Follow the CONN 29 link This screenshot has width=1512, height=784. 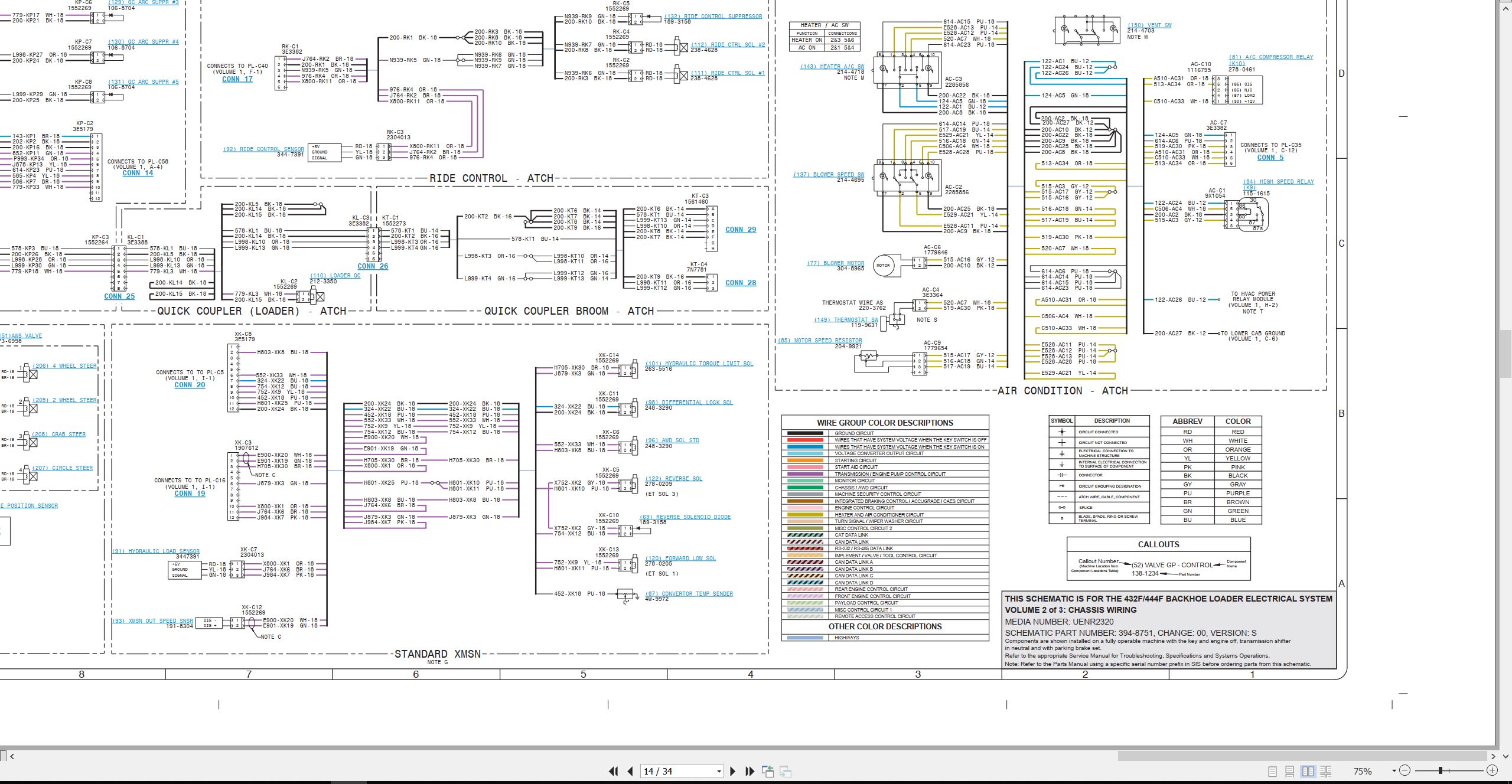coord(741,230)
